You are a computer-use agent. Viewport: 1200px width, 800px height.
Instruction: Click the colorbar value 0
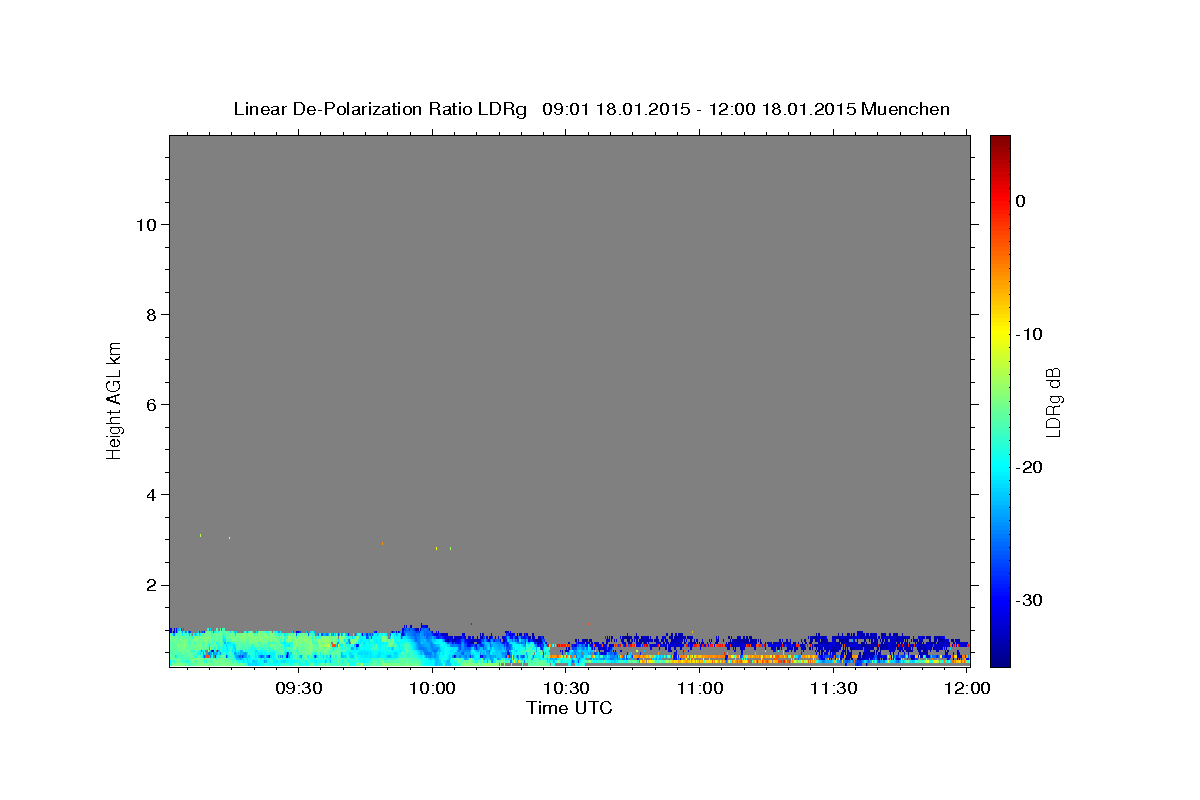click(1020, 201)
